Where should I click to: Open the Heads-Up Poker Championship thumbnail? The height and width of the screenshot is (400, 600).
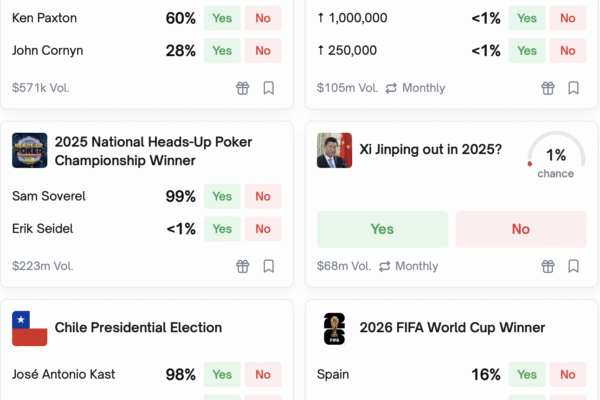coord(30,151)
